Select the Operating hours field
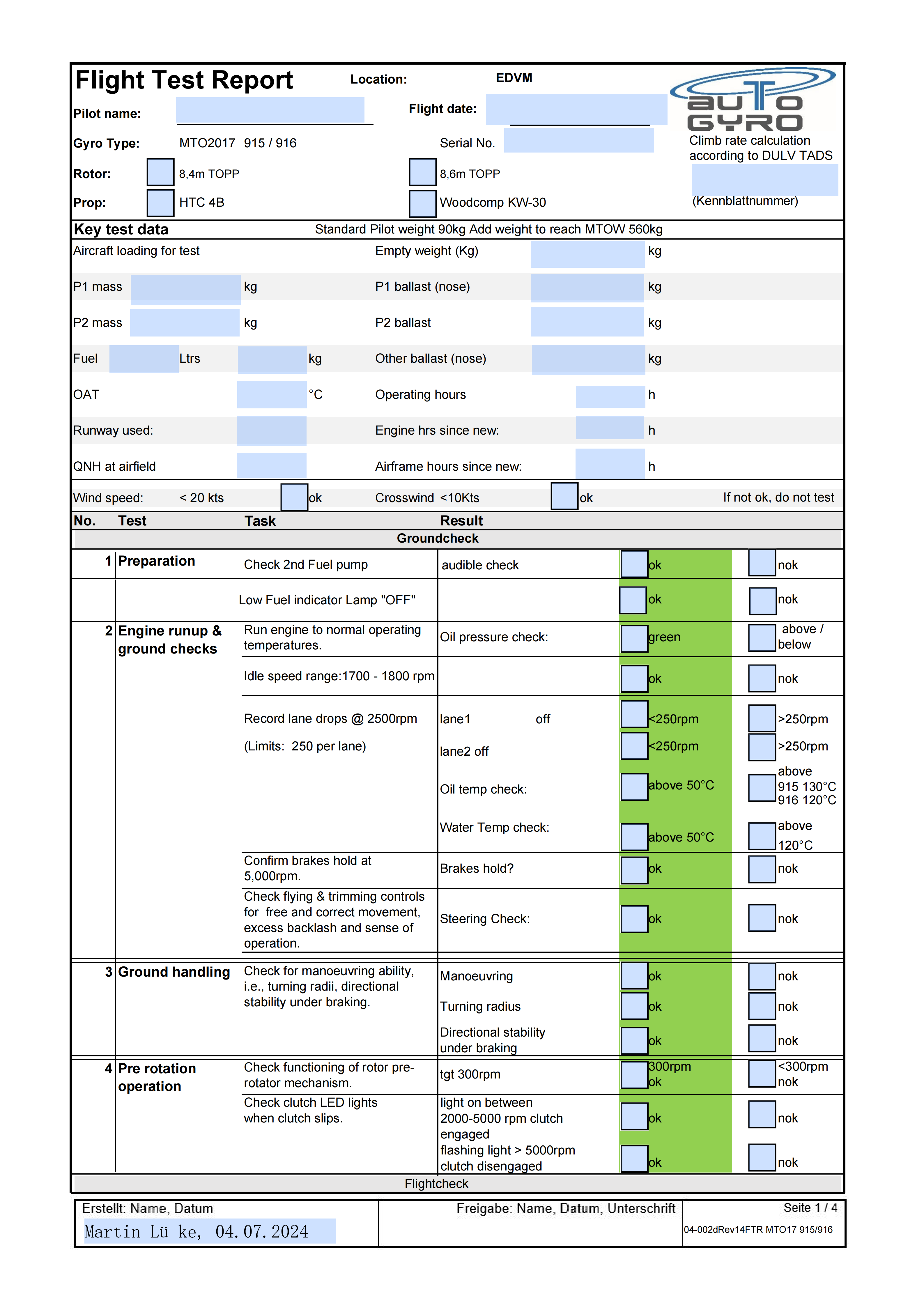This screenshot has width=924, height=1307. click(x=610, y=397)
